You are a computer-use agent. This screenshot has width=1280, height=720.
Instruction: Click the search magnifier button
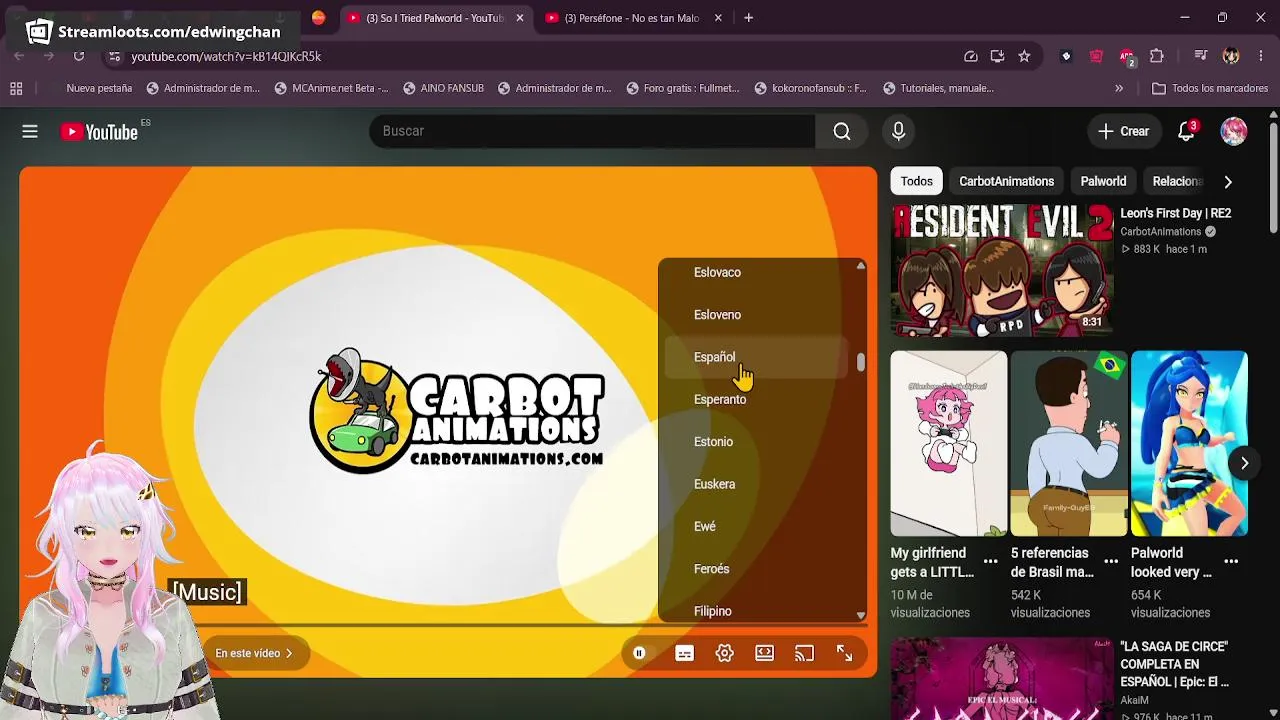tap(842, 131)
